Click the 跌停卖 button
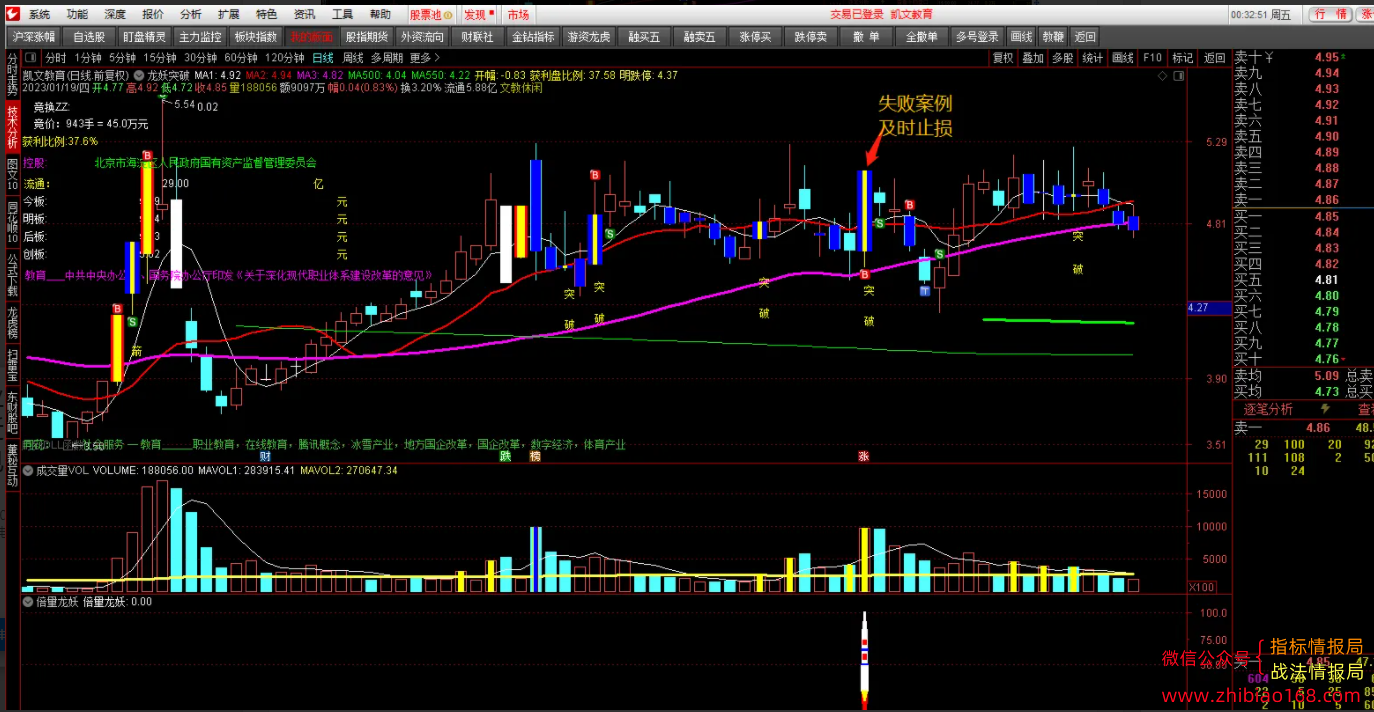Image resolution: width=1374 pixels, height=712 pixels. pos(810,37)
